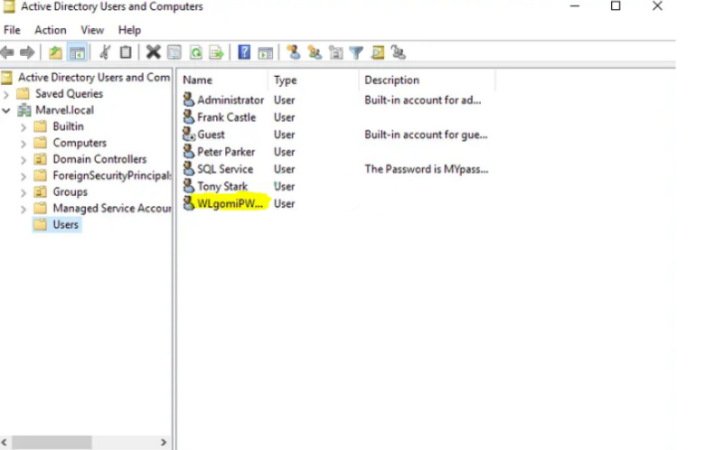Create a new user via the toolbar icon

[293, 52]
